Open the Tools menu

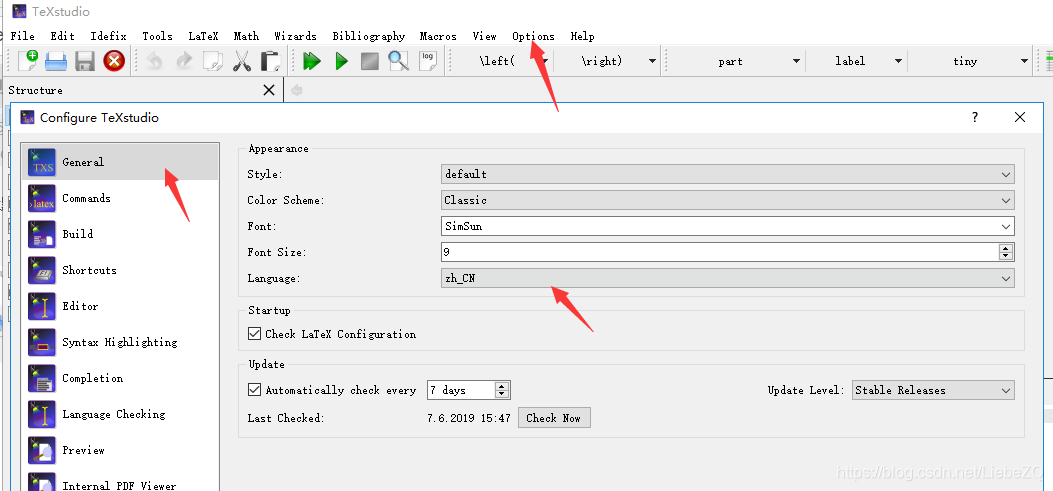tap(157, 36)
